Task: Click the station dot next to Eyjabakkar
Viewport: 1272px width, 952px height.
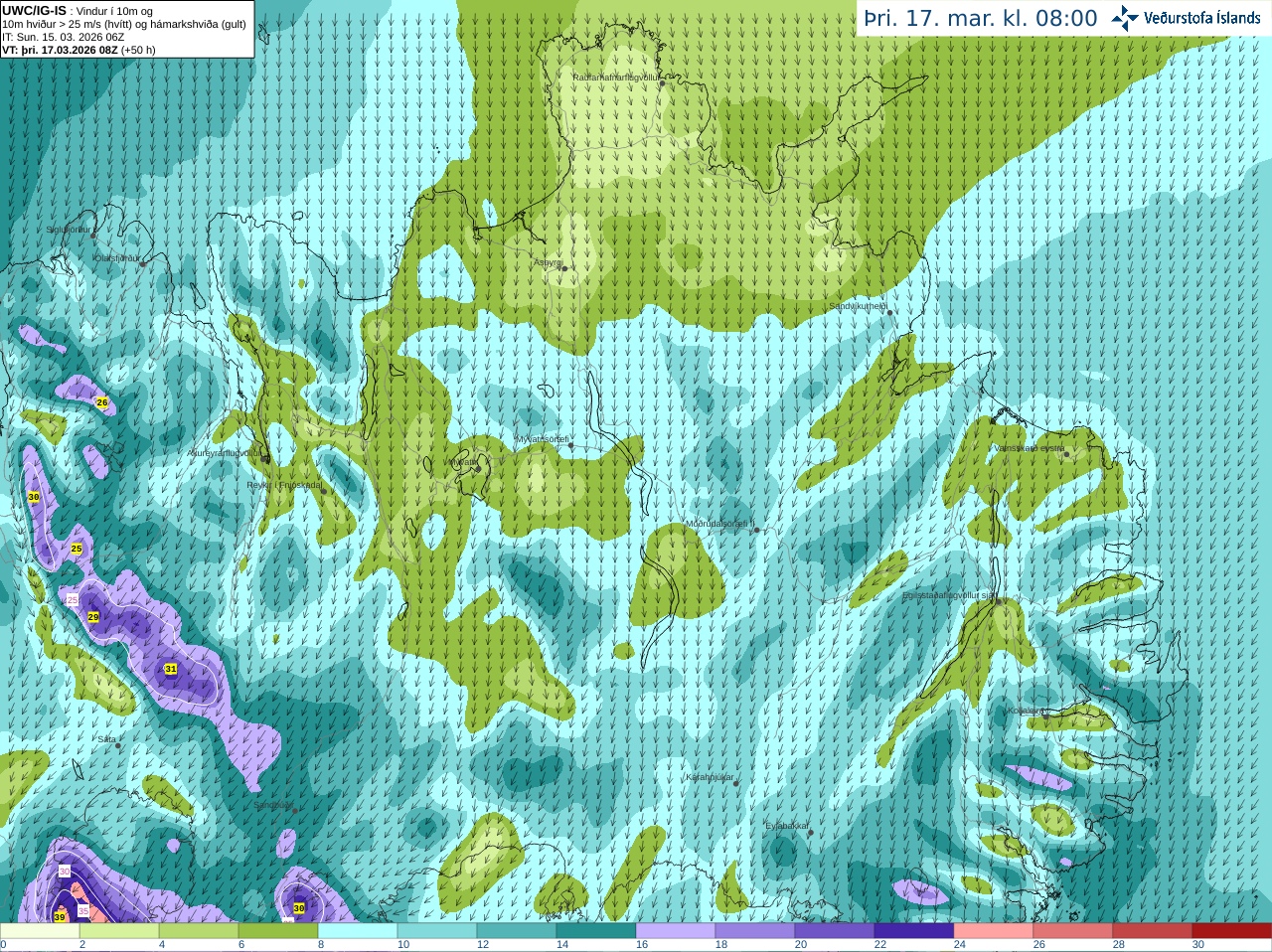Action: [x=812, y=833]
